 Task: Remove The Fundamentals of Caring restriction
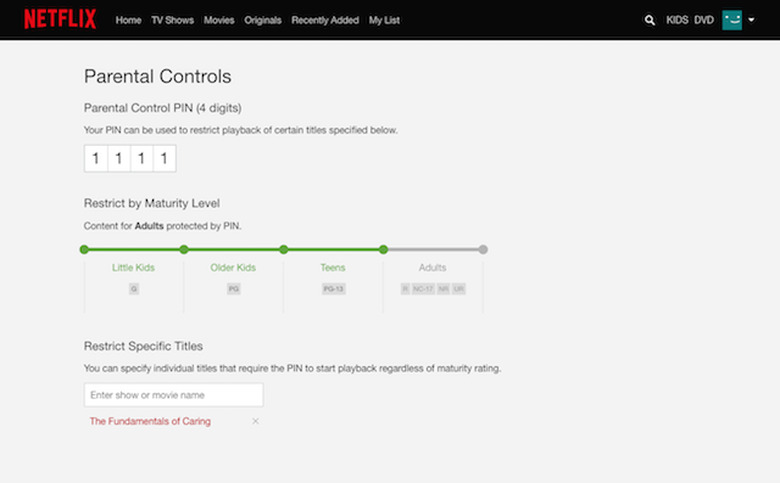pos(255,422)
